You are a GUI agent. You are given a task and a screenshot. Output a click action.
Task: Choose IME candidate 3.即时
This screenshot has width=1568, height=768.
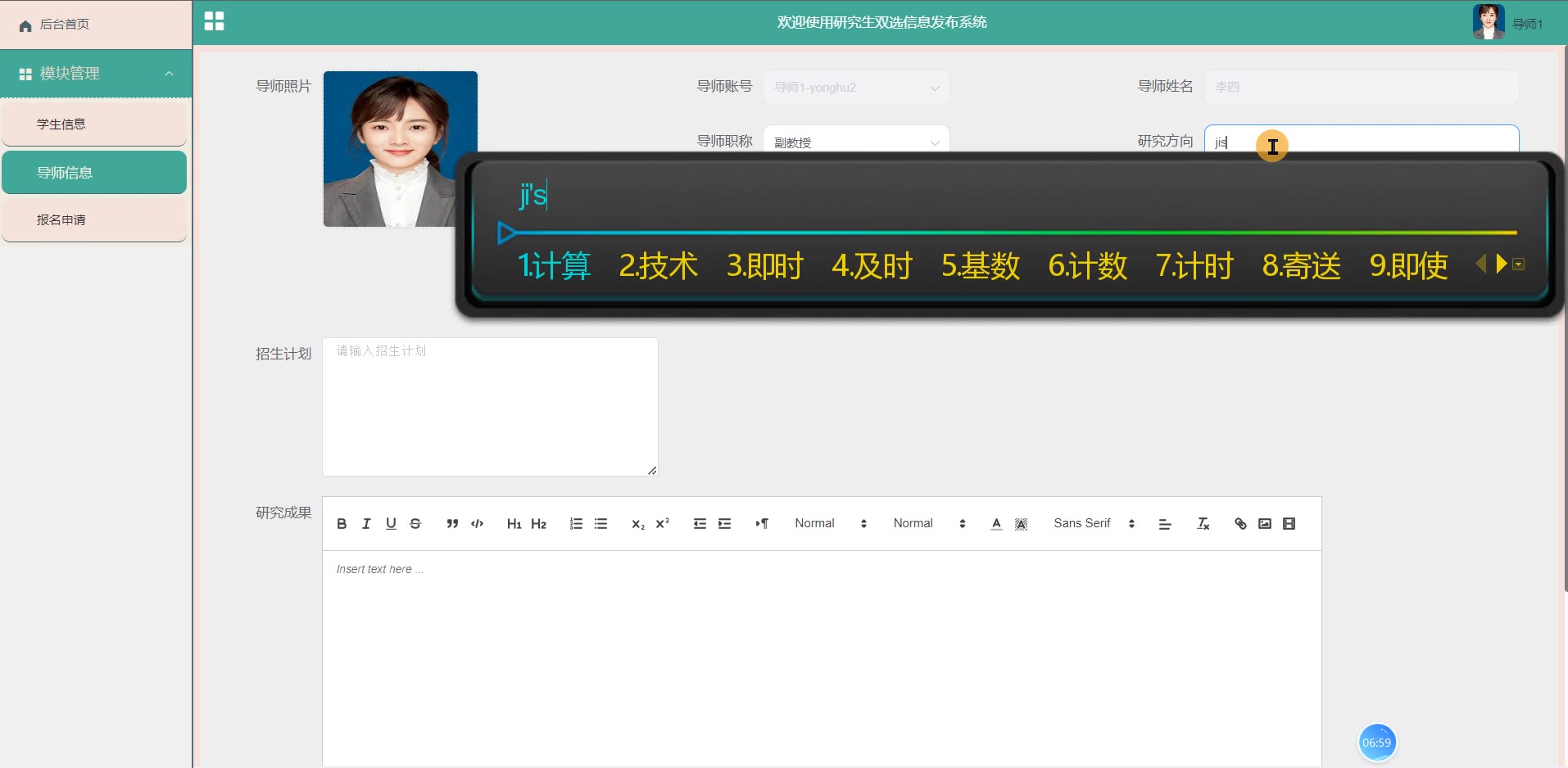pyautogui.click(x=765, y=265)
